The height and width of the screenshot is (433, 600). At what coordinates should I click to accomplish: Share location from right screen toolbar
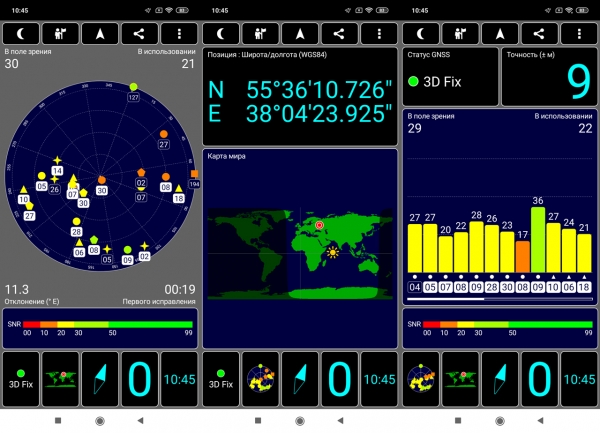click(539, 34)
